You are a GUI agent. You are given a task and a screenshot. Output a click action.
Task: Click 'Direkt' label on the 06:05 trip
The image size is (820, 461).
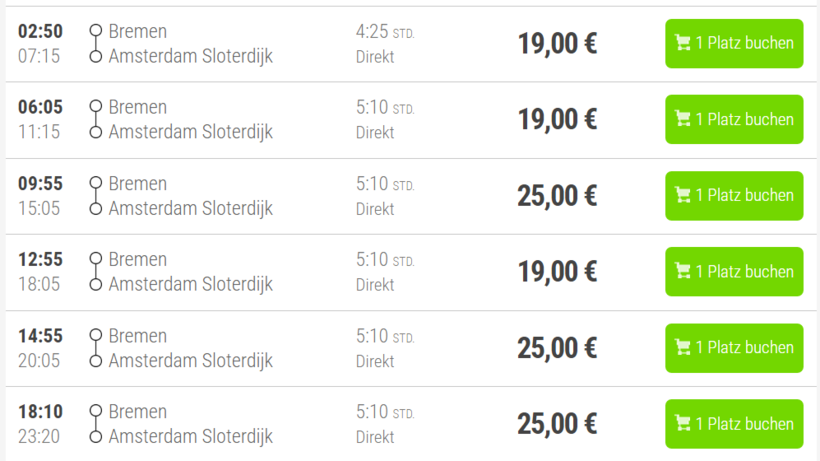[375, 132]
